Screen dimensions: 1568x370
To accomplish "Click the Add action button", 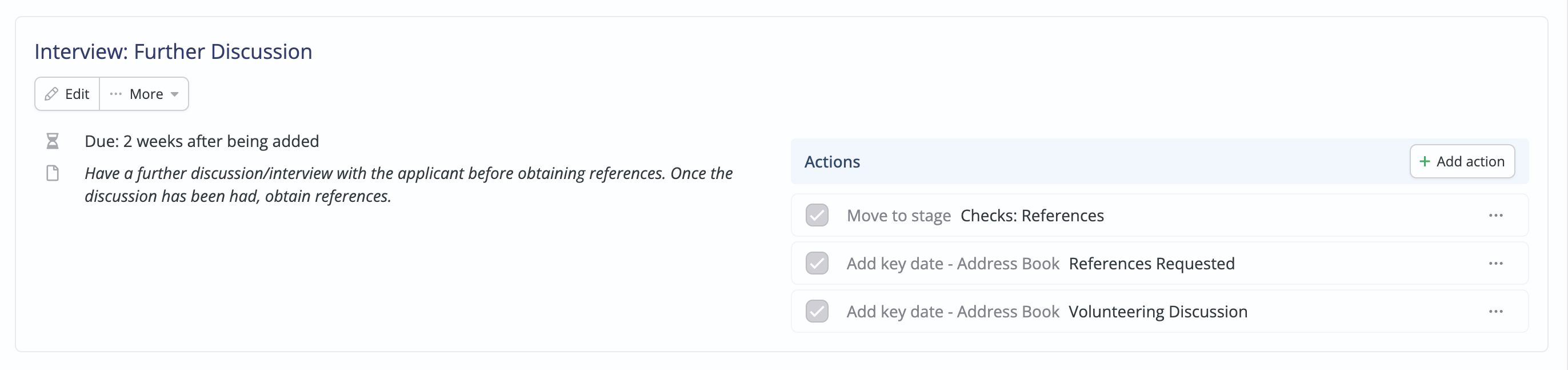I will click(x=1462, y=161).
